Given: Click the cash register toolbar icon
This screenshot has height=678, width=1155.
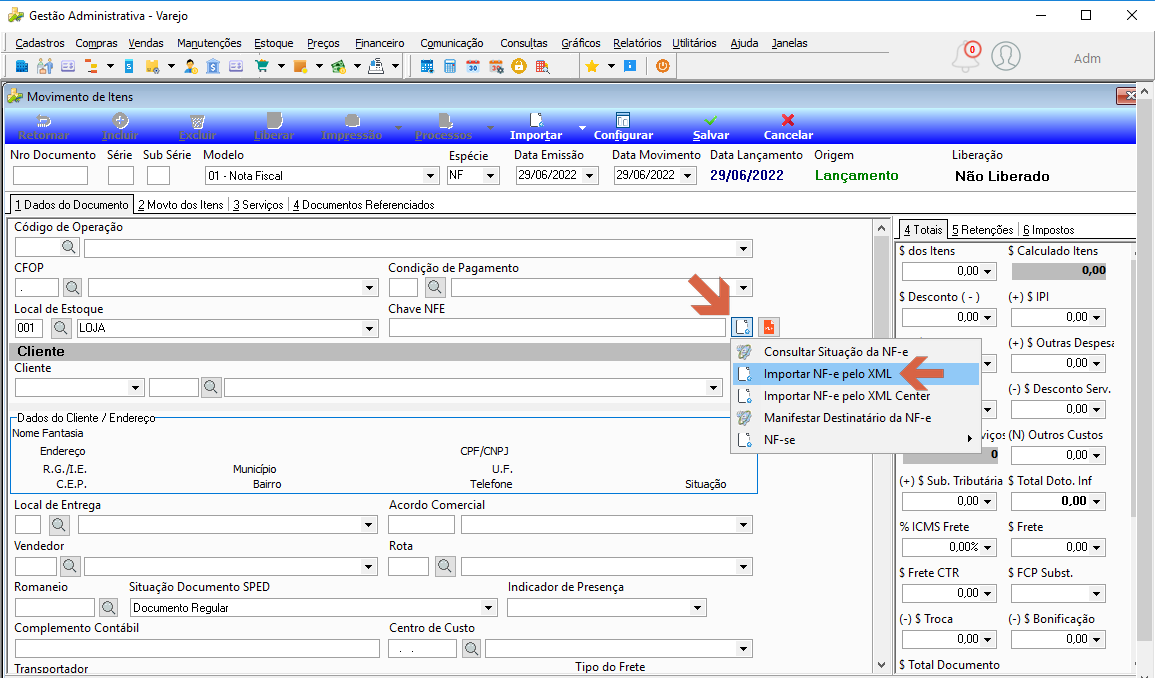Looking at the screenshot, I should pyautogui.click(x=376, y=66).
